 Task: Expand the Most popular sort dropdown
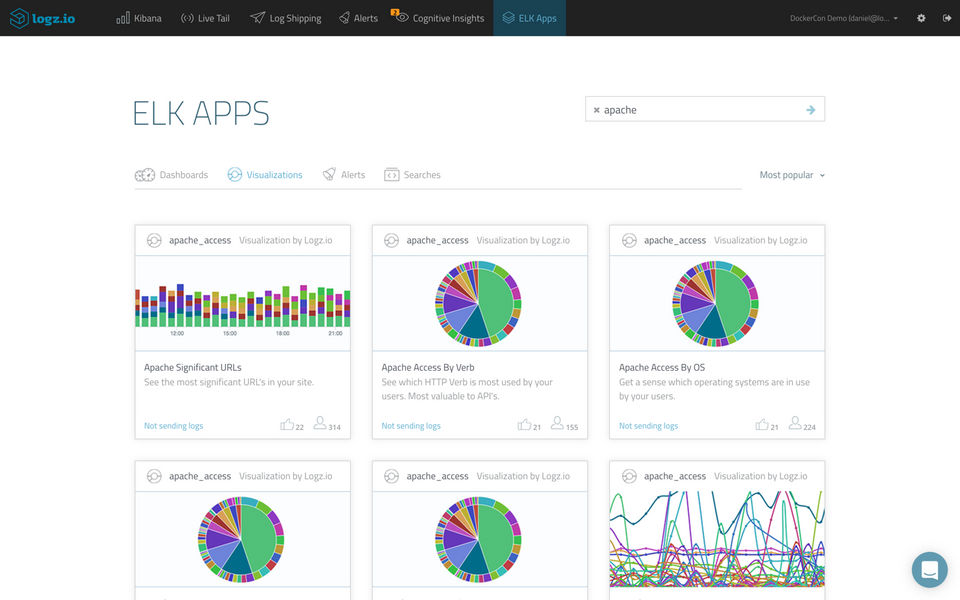click(792, 175)
